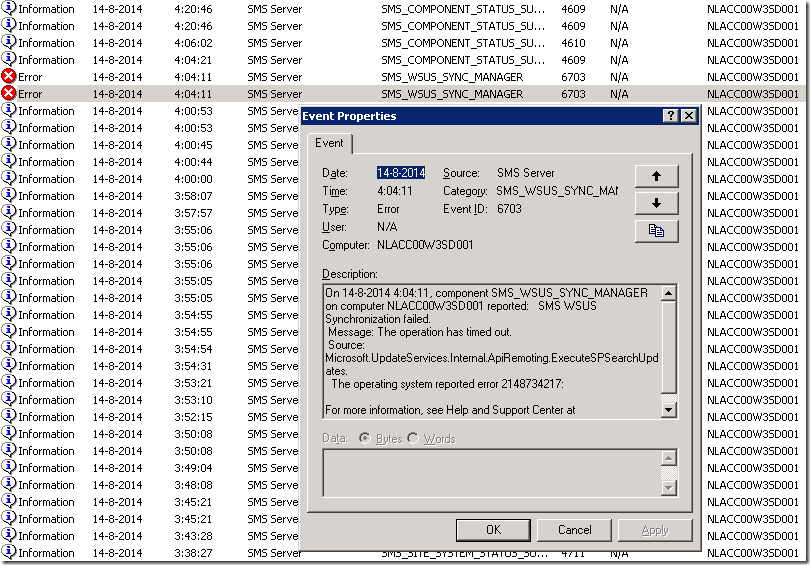Select the Words radio button
Screen dimensions: 810x565
(x=414, y=439)
